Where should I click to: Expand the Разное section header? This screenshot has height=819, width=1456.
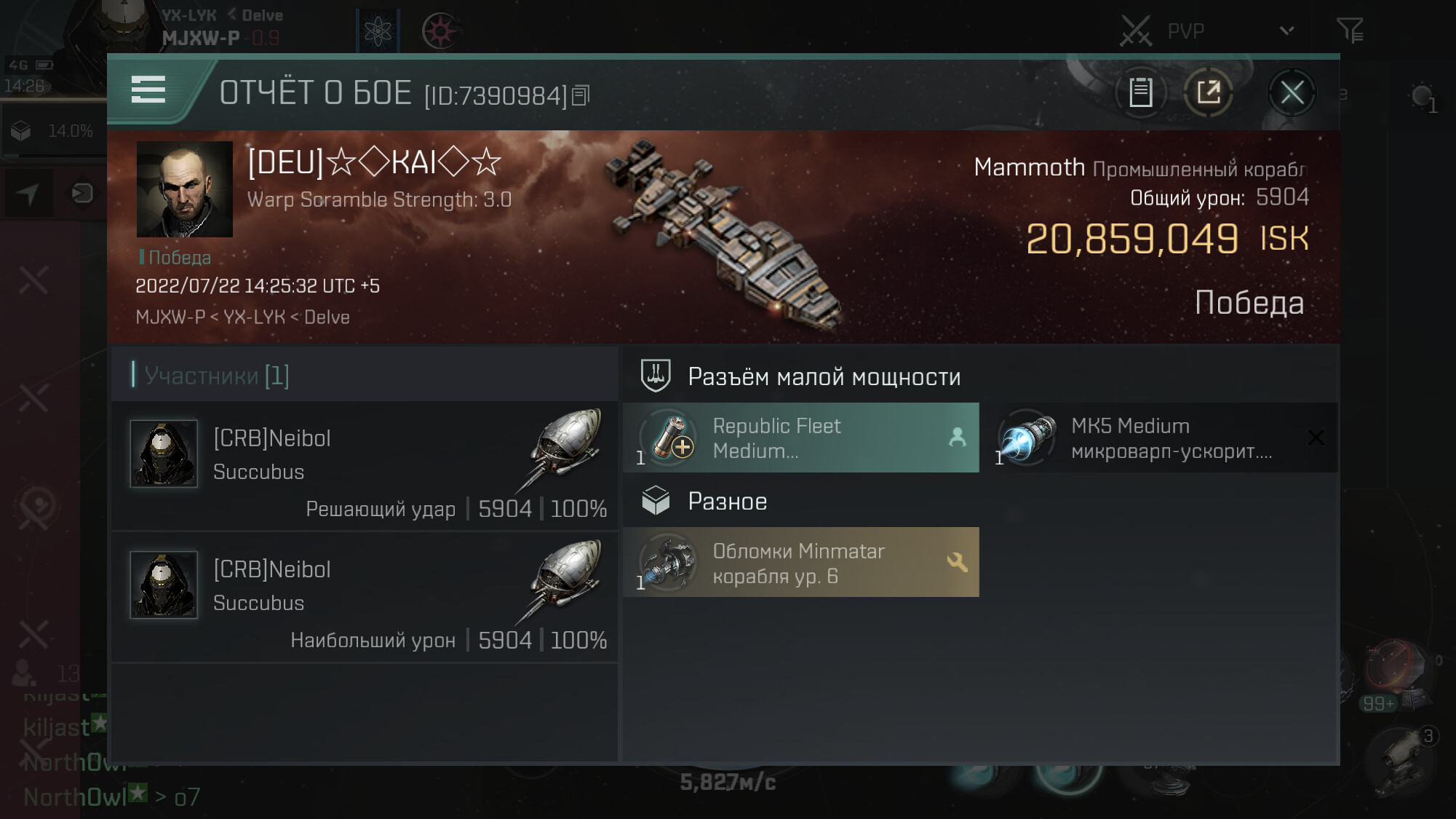pyautogui.click(x=727, y=502)
